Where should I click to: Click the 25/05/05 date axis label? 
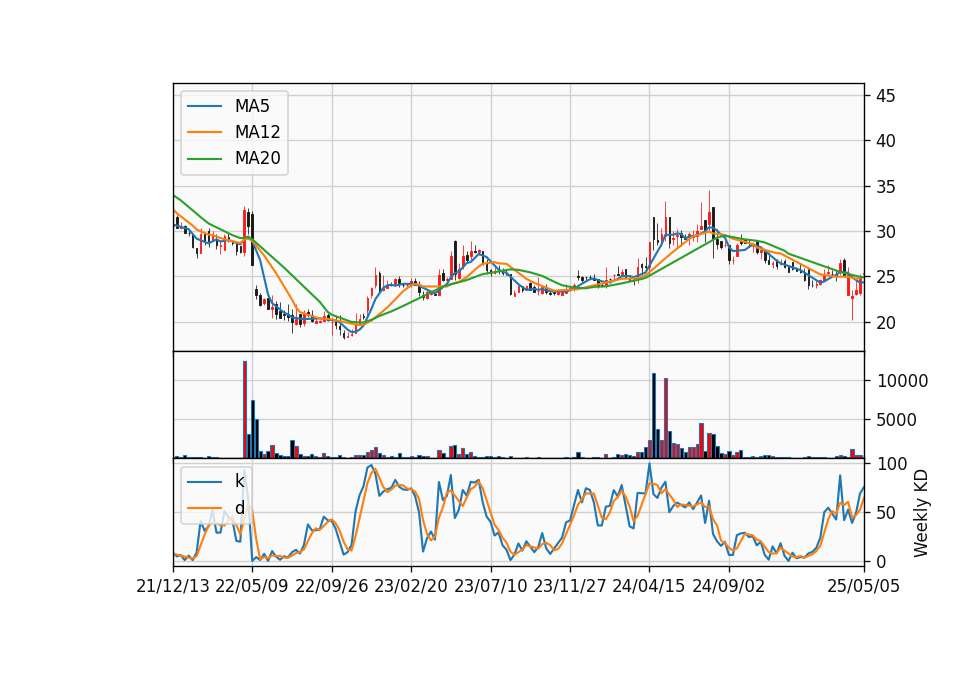pos(864,586)
